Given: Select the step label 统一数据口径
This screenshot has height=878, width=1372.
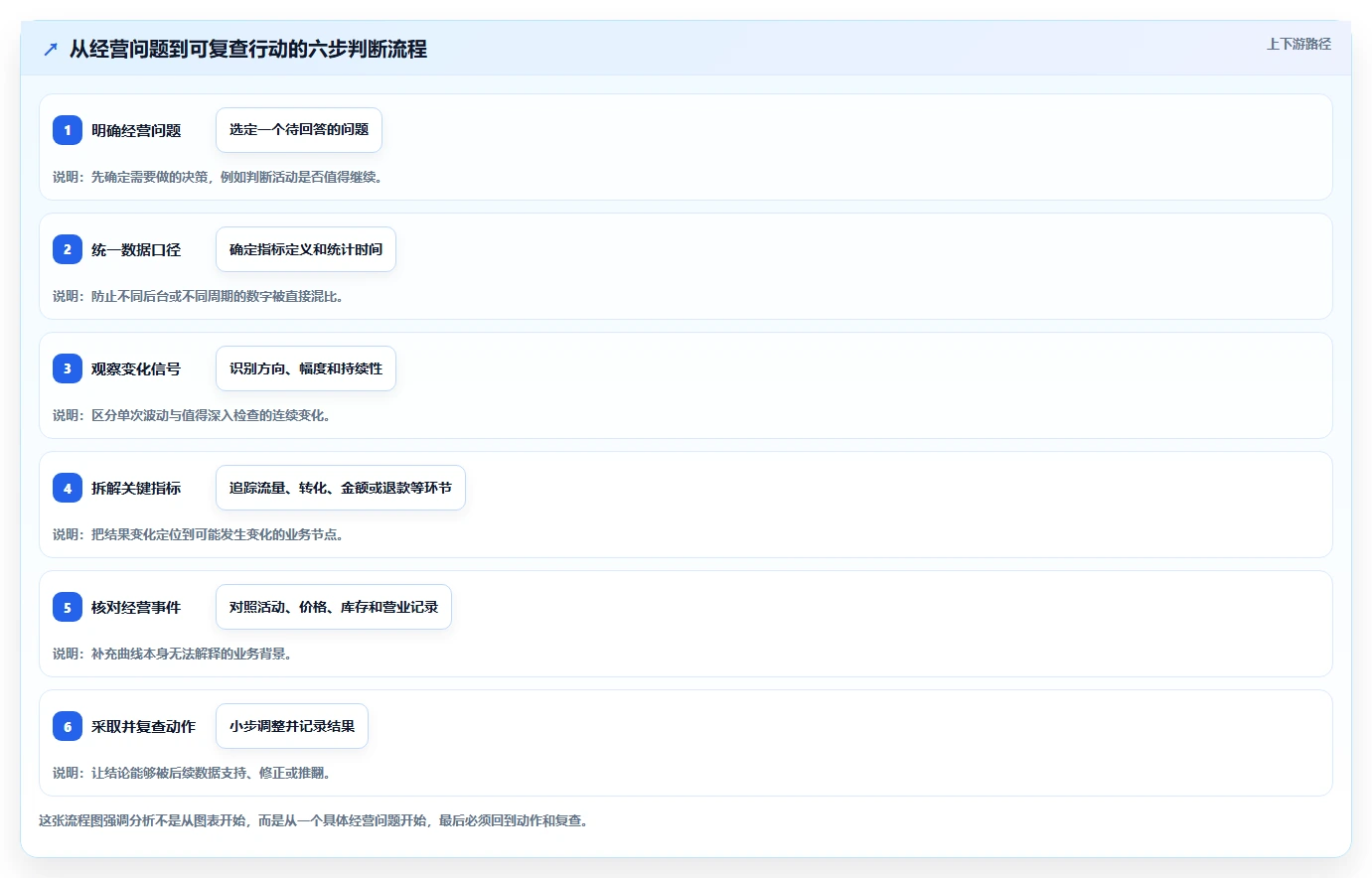Looking at the screenshot, I should [136, 249].
